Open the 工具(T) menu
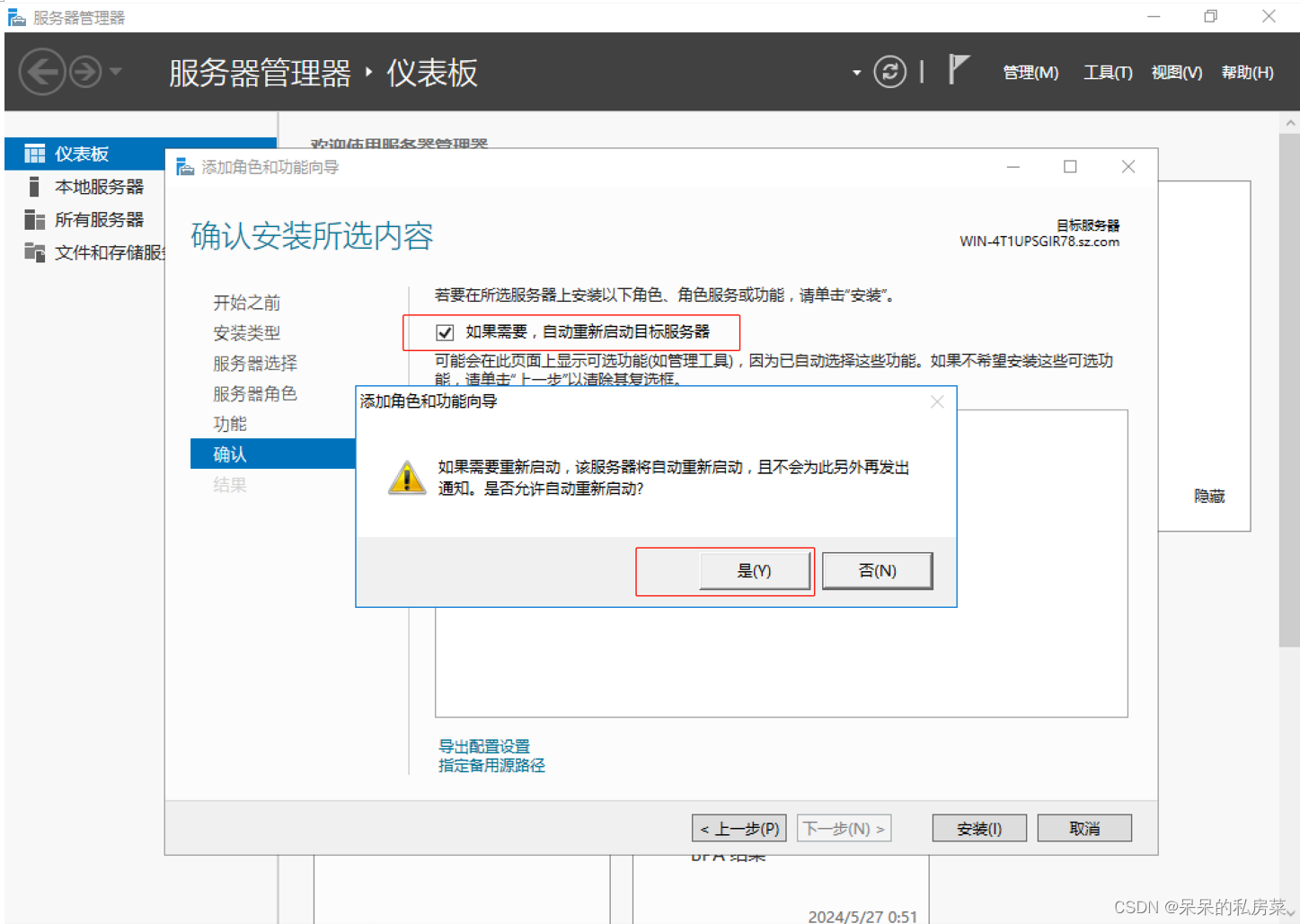 pos(1108,73)
